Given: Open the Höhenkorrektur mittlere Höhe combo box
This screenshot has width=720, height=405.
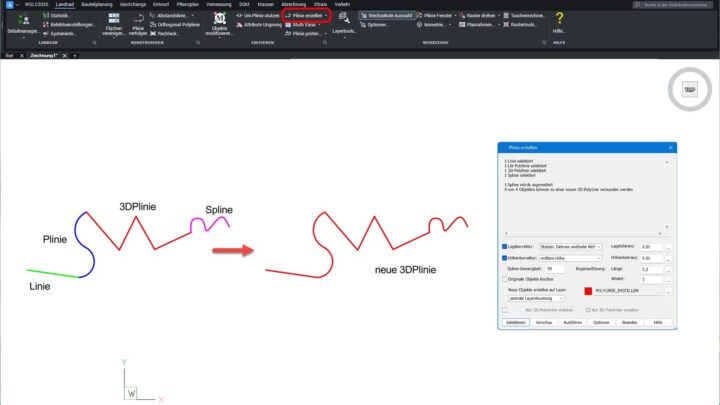Looking at the screenshot, I should click(570, 258).
